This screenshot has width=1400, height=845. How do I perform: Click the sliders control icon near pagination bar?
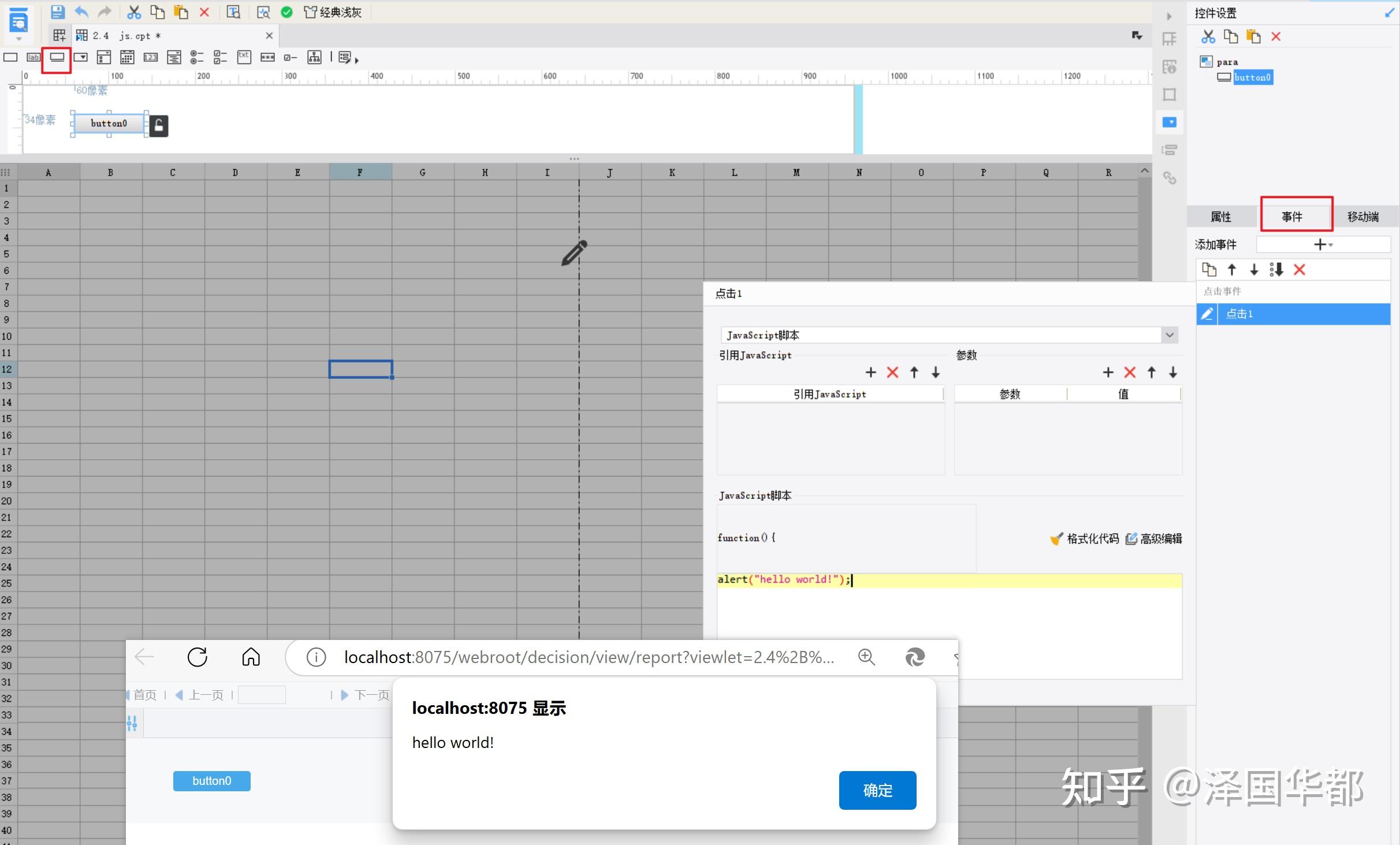[x=132, y=723]
